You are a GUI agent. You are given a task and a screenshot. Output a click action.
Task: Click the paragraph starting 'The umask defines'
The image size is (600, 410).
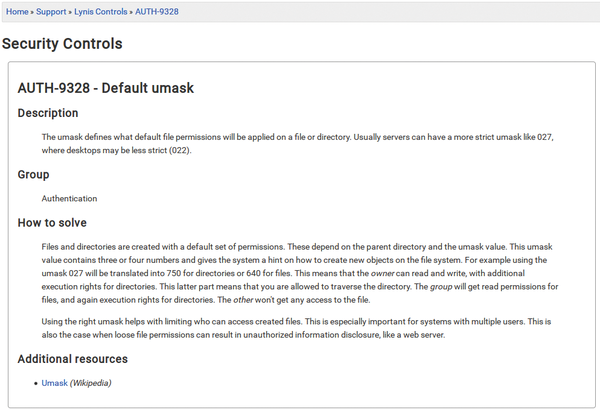point(297,144)
